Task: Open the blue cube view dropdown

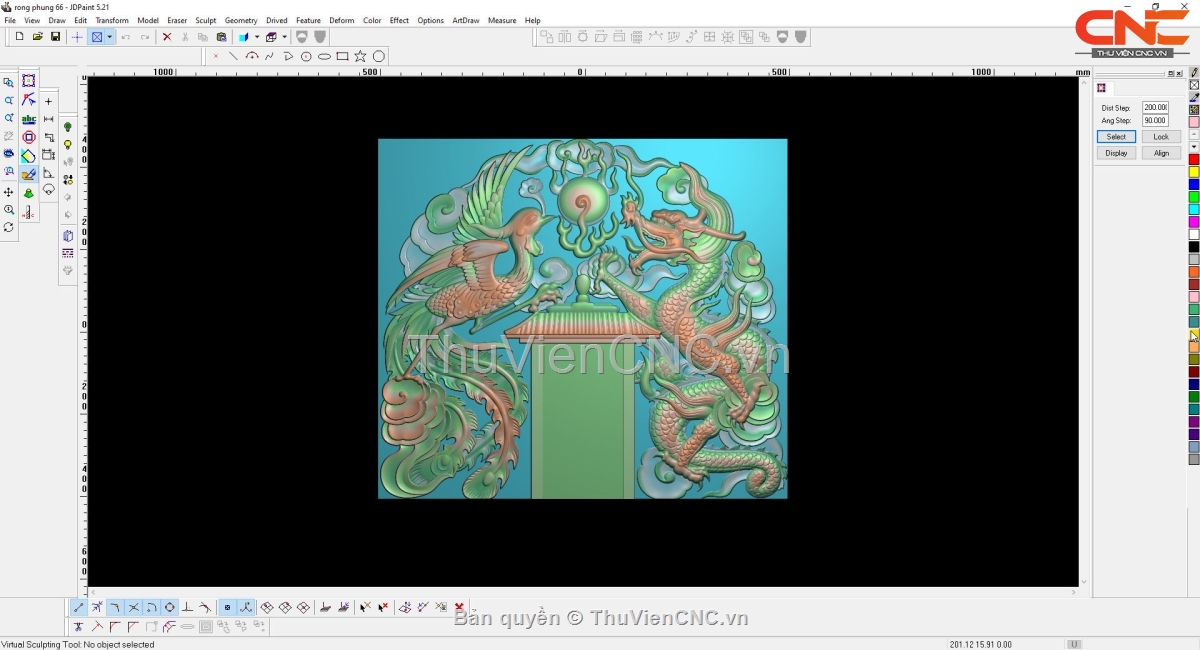Action: click(257, 37)
